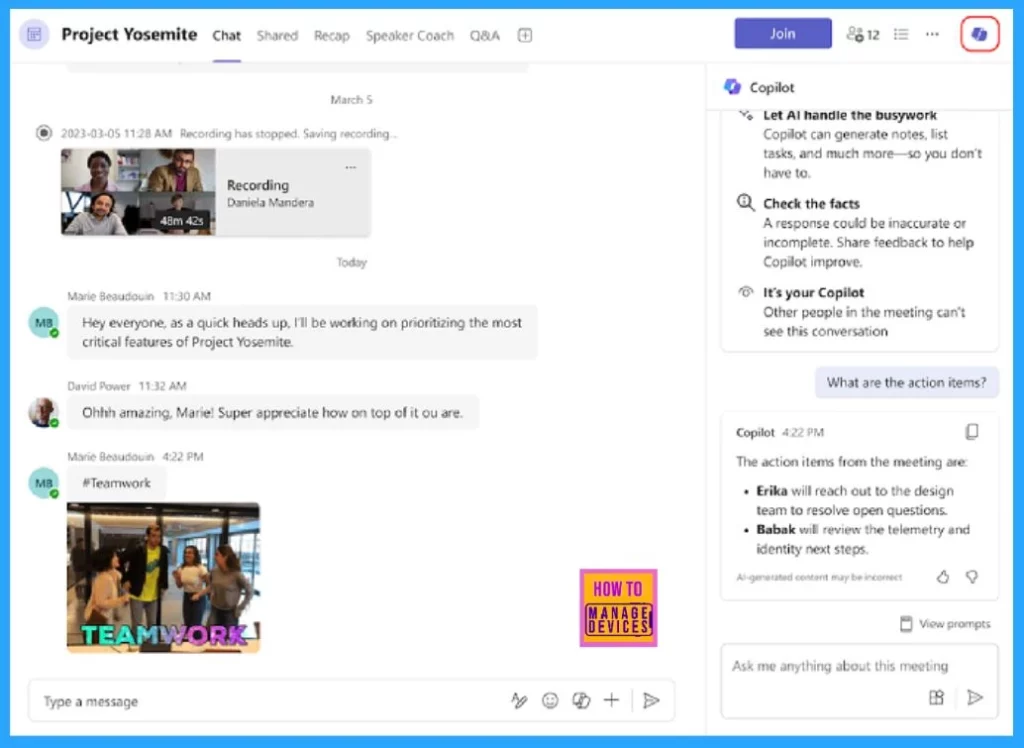The image size is (1024, 748).
Task: Open the list view icon in header
Action: click(x=901, y=34)
